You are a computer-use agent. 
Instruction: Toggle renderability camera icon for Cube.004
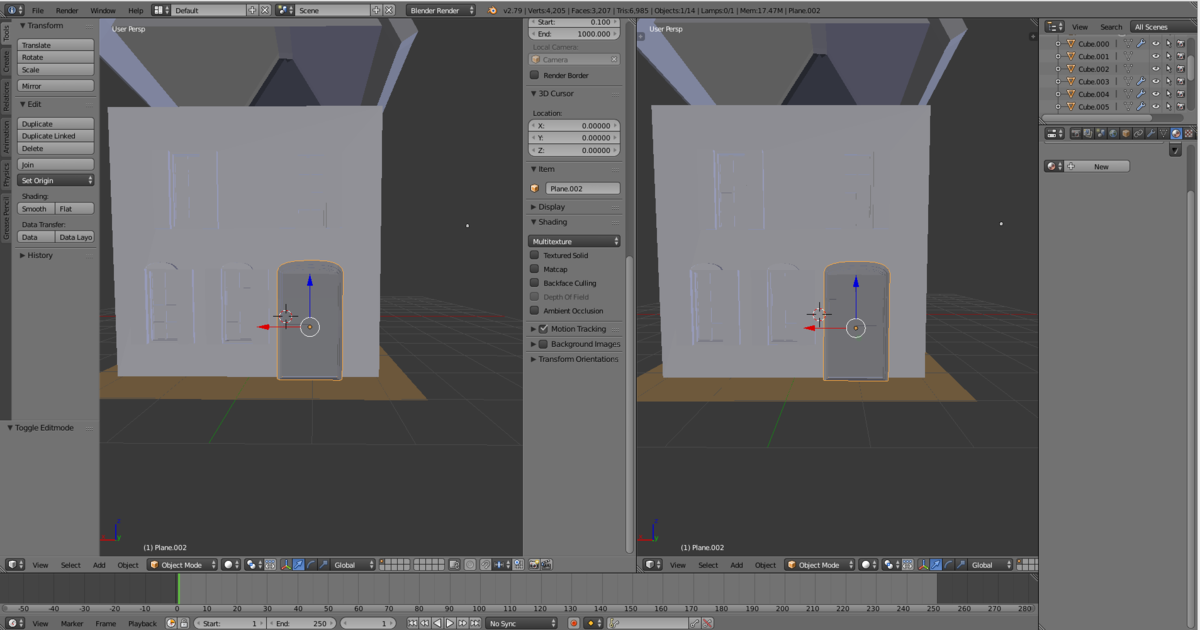(1181, 94)
